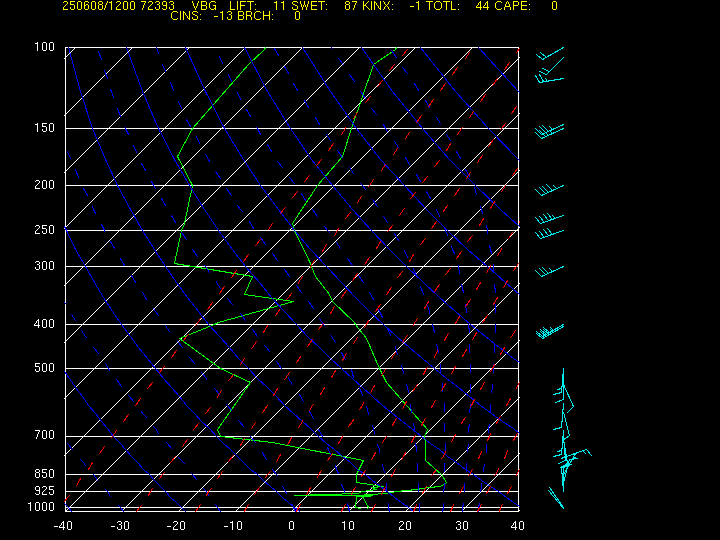This screenshot has height=540, width=720.
Task: Click the 10 temperature axis label
Action: coord(348,526)
